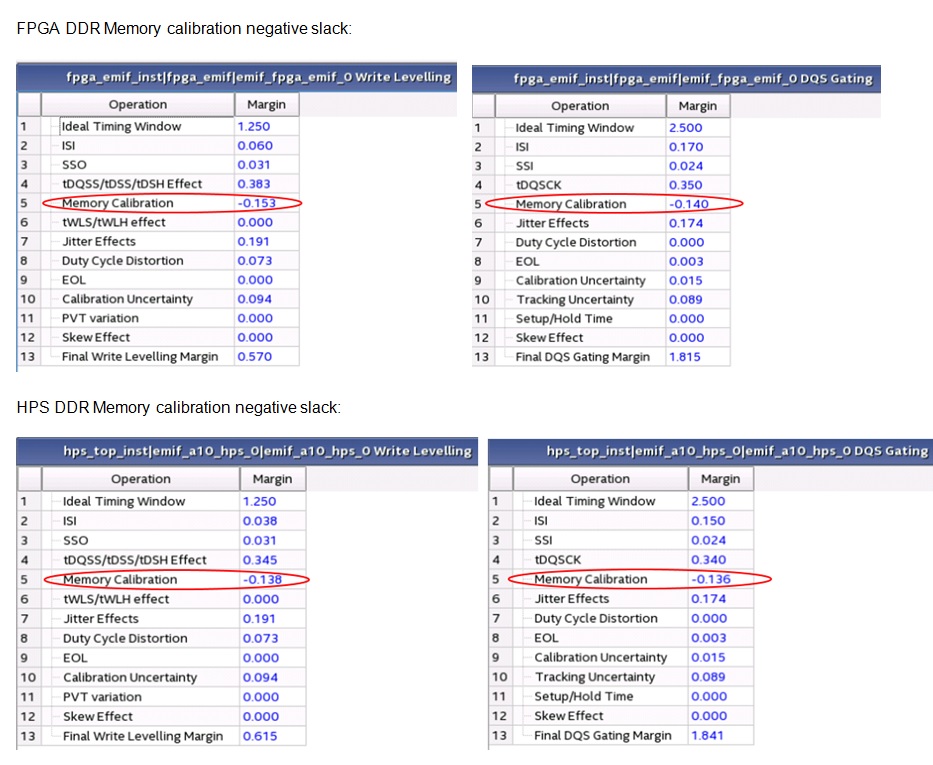Select Tracking Uncertainty row in FPGA DQS Gating

pos(601,299)
